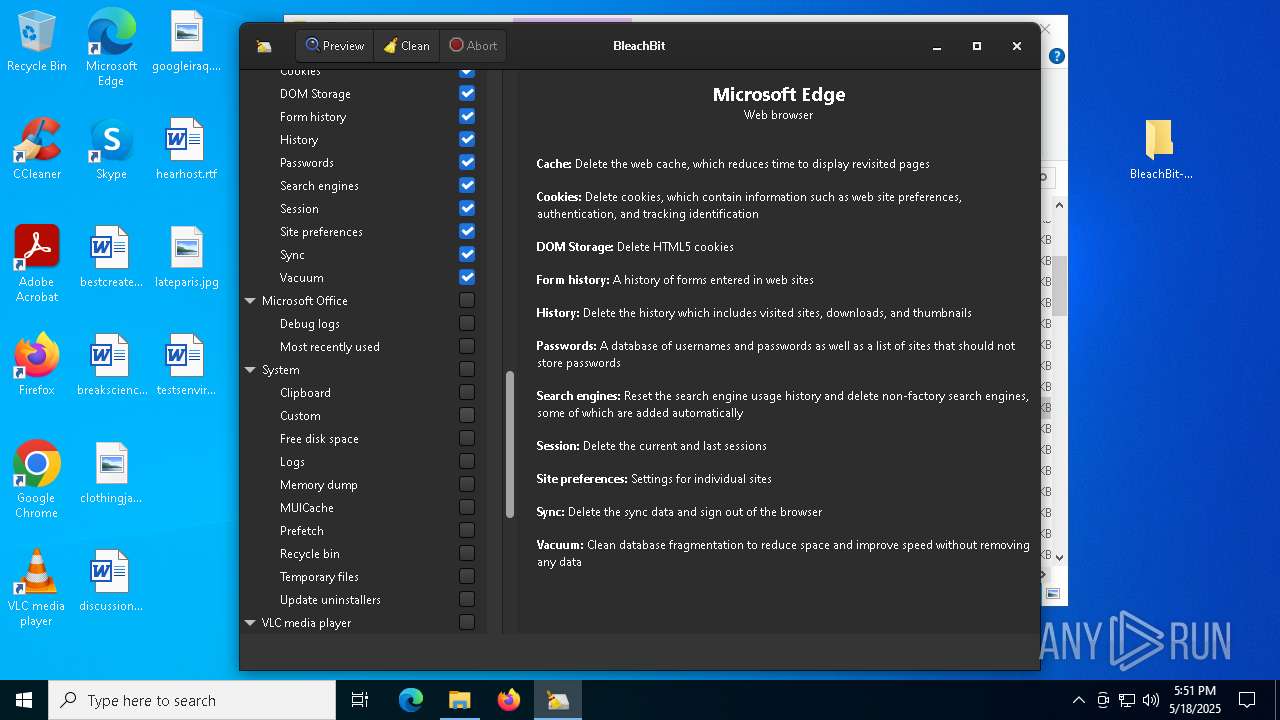
Task: Enable the Debug logs checkbox
Action: click(x=467, y=323)
